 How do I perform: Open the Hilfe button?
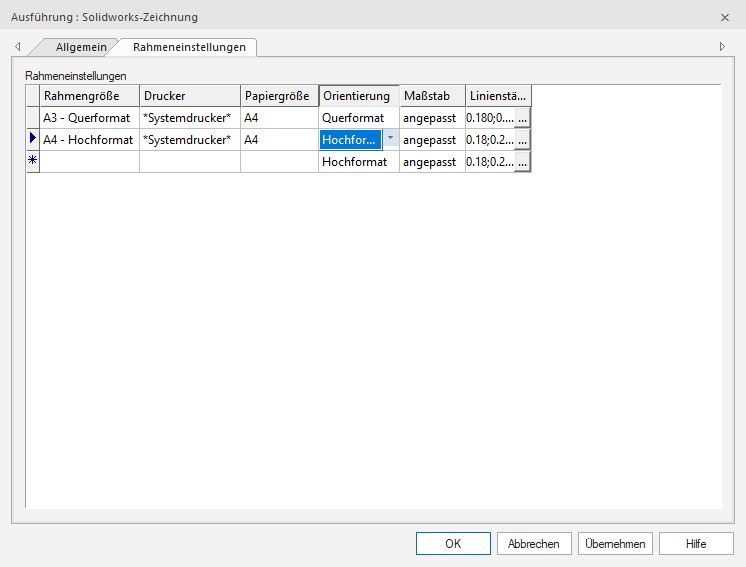point(696,543)
